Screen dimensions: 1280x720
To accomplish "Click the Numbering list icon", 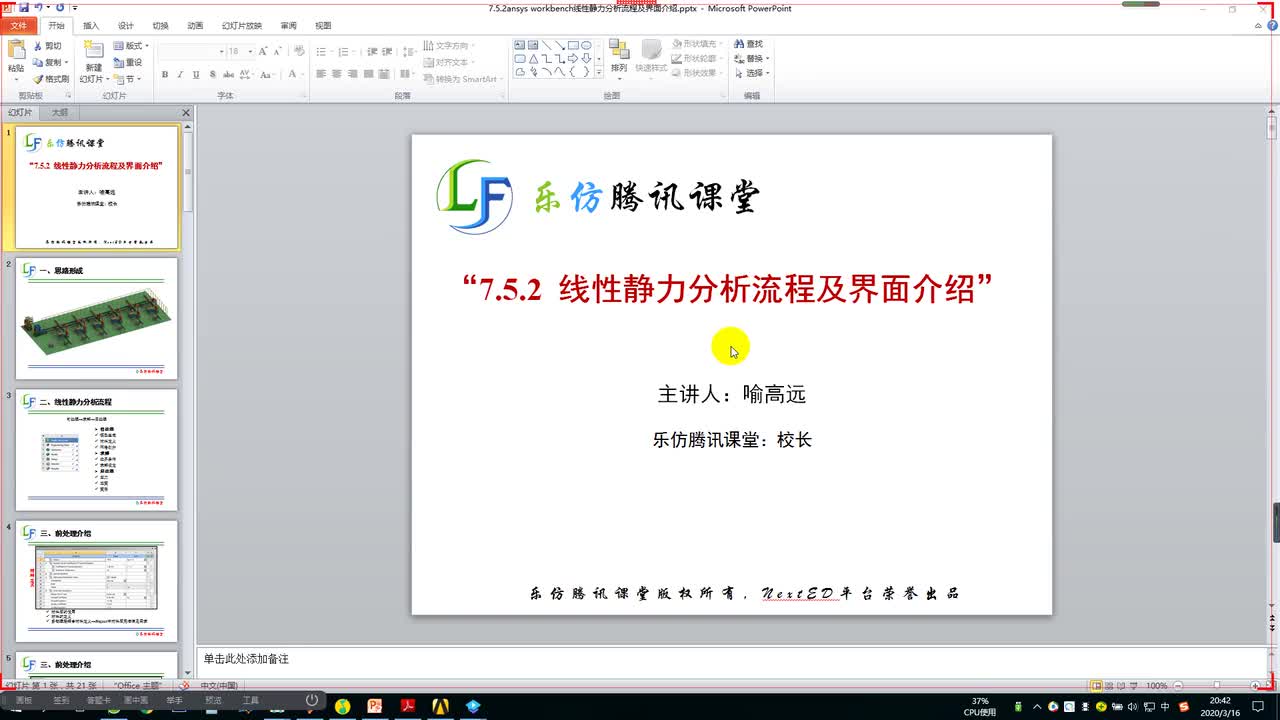I will pyautogui.click(x=344, y=52).
